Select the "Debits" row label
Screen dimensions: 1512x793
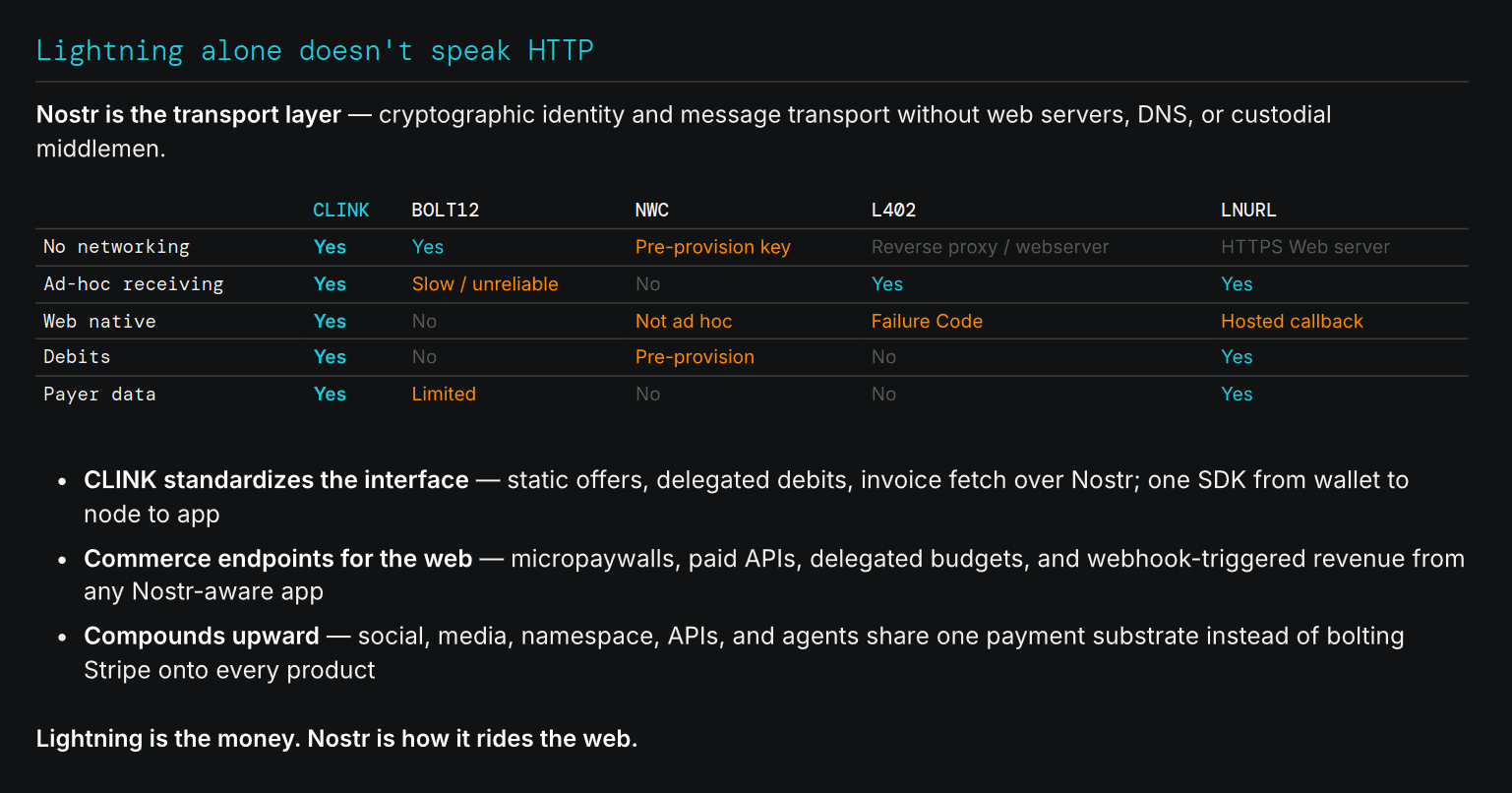click(x=77, y=357)
